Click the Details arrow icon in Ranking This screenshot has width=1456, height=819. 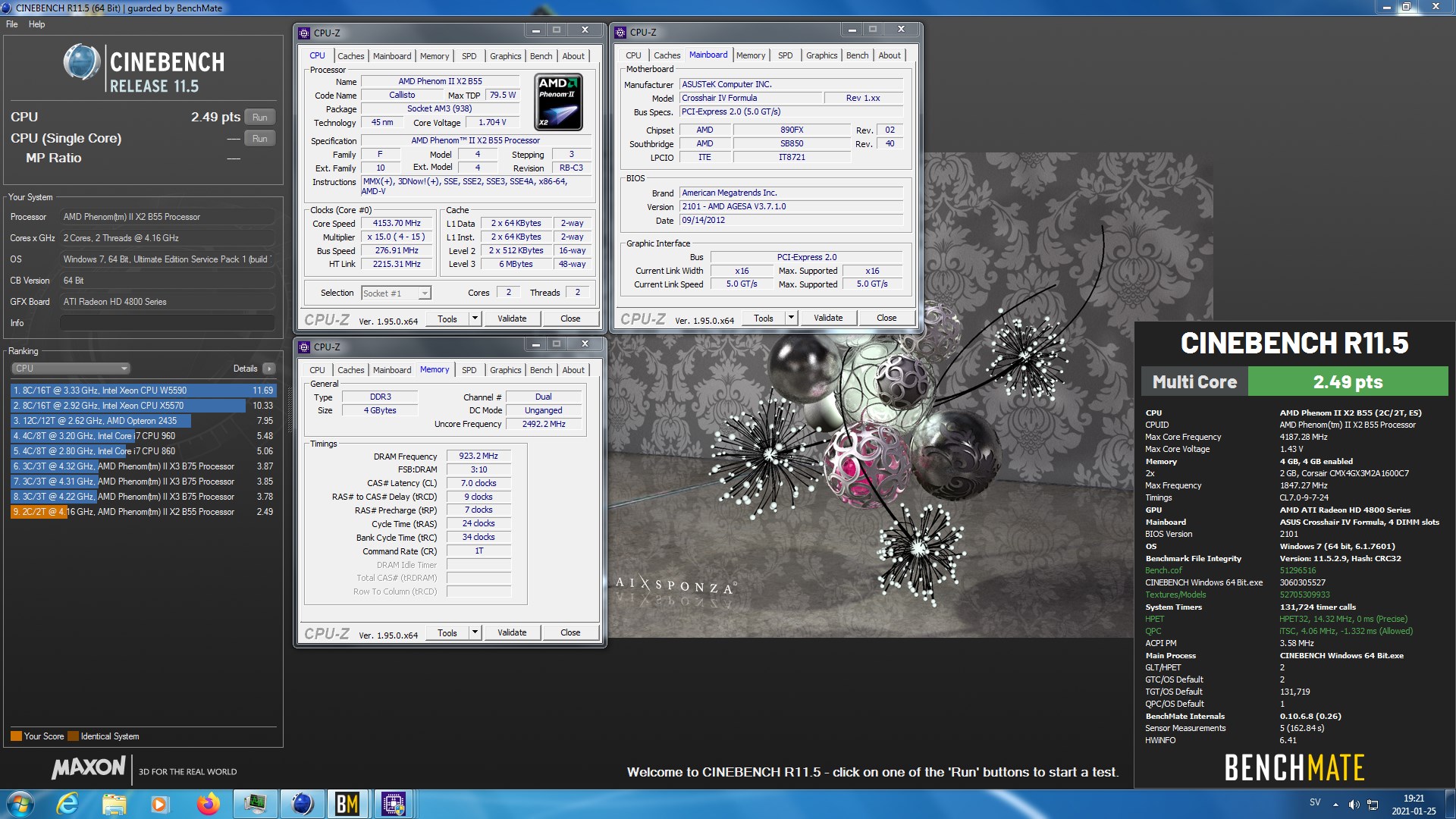tap(268, 369)
